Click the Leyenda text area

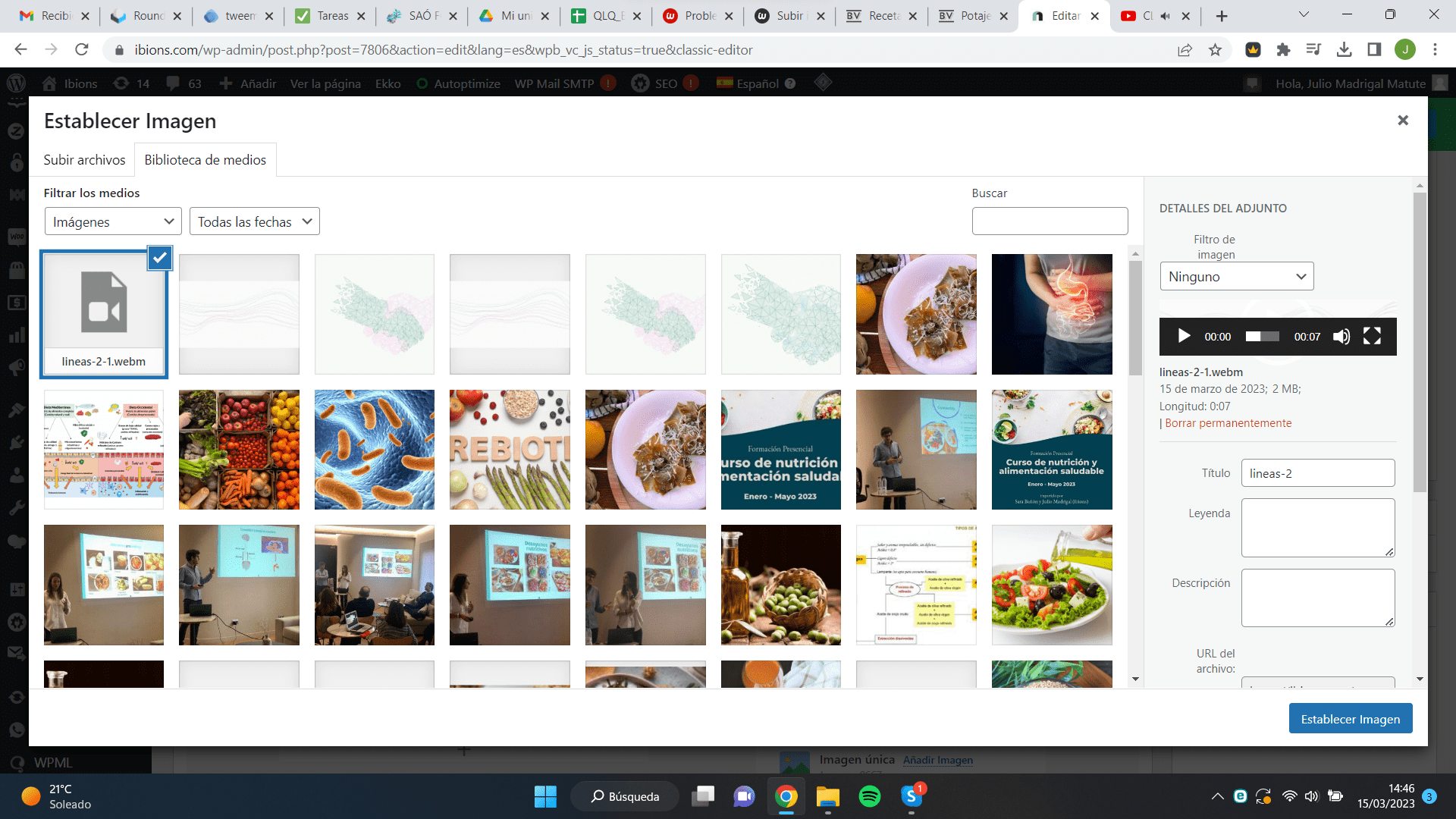(1317, 528)
